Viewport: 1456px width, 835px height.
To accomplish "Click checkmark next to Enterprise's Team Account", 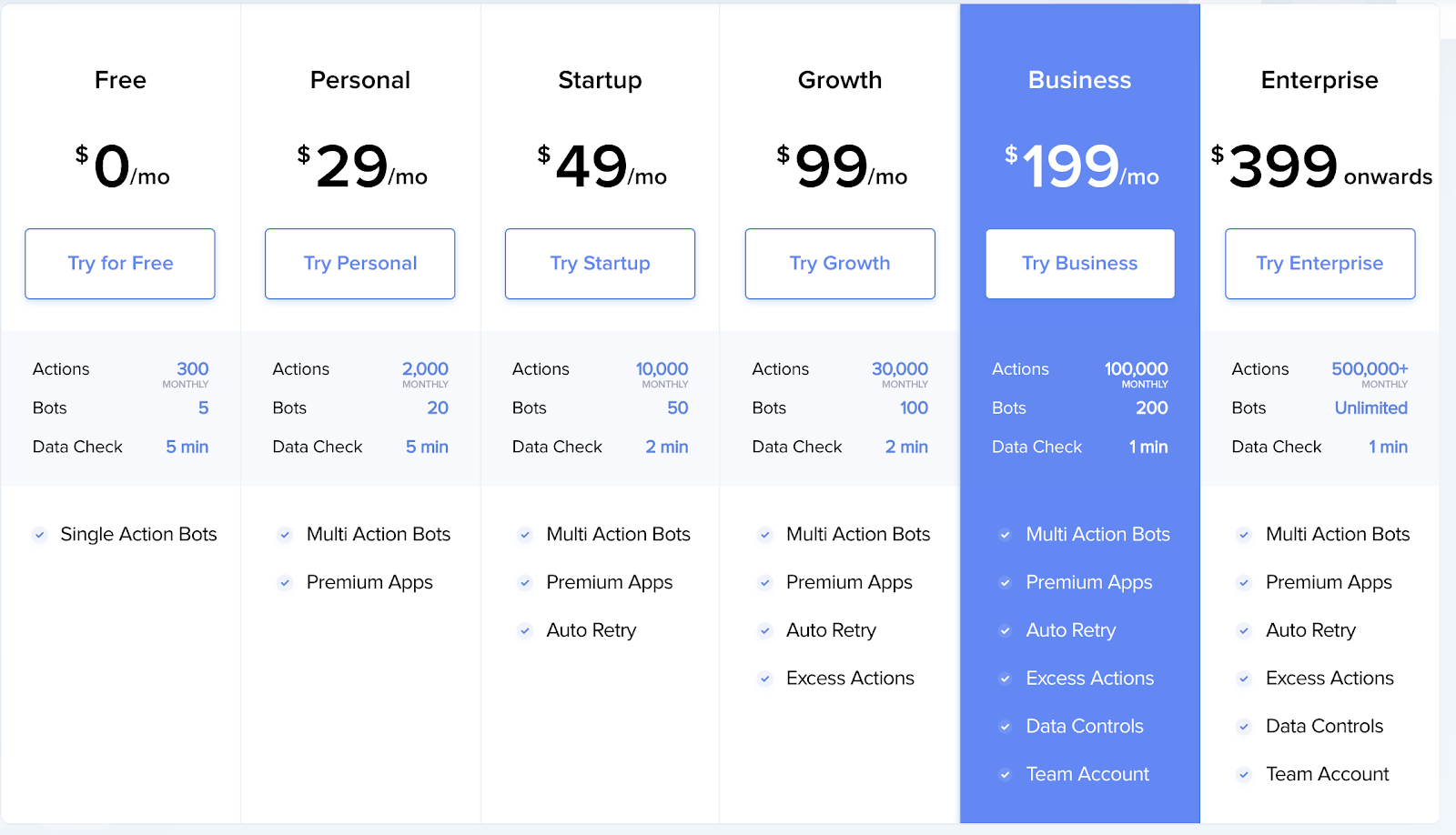I will (x=1244, y=775).
